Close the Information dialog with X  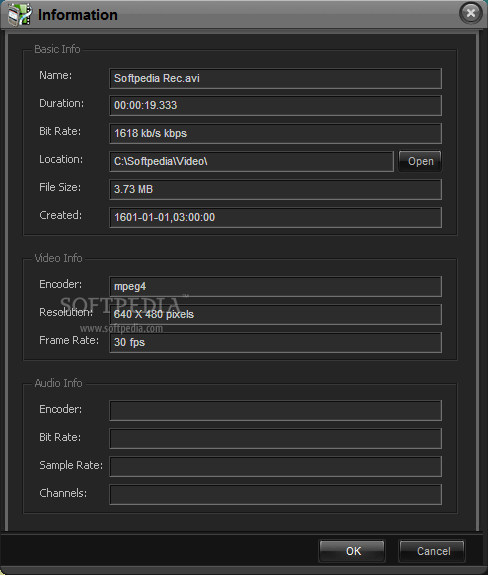pyautogui.click(x=470, y=14)
